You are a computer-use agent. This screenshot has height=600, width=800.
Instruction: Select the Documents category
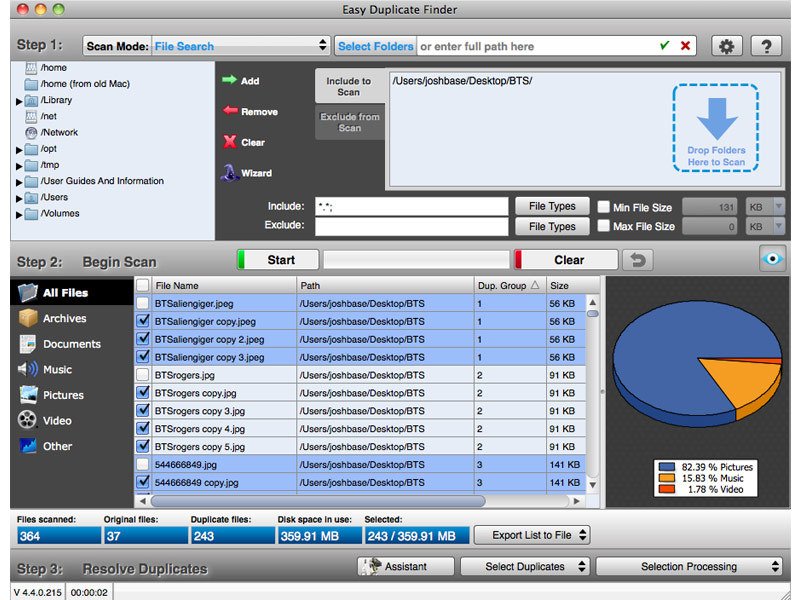click(72, 344)
